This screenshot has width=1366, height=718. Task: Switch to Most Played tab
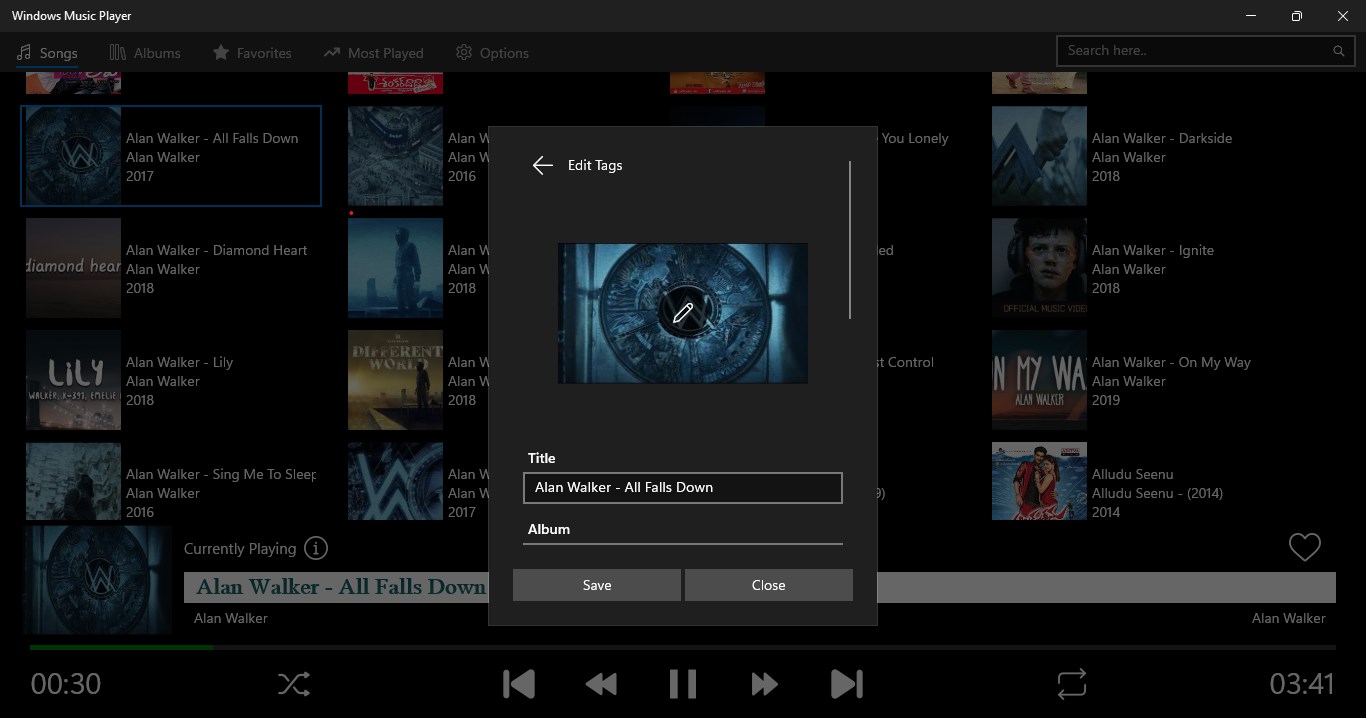pos(373,53)
